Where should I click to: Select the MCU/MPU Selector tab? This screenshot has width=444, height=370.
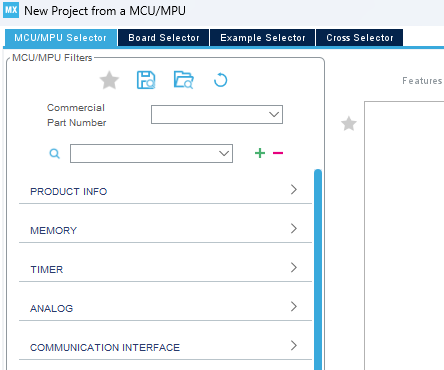[x=60, y=38]
